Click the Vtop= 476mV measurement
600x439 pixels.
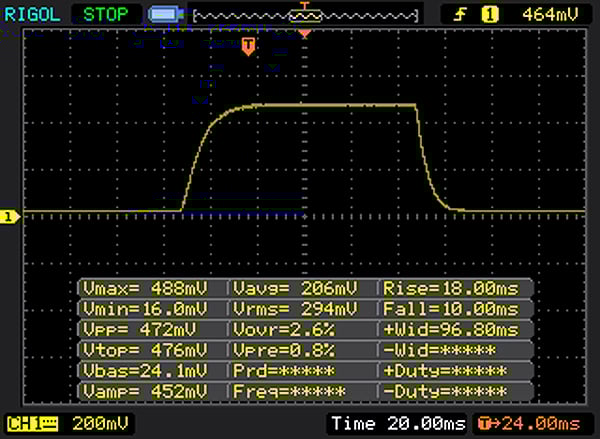coord(145,351)
